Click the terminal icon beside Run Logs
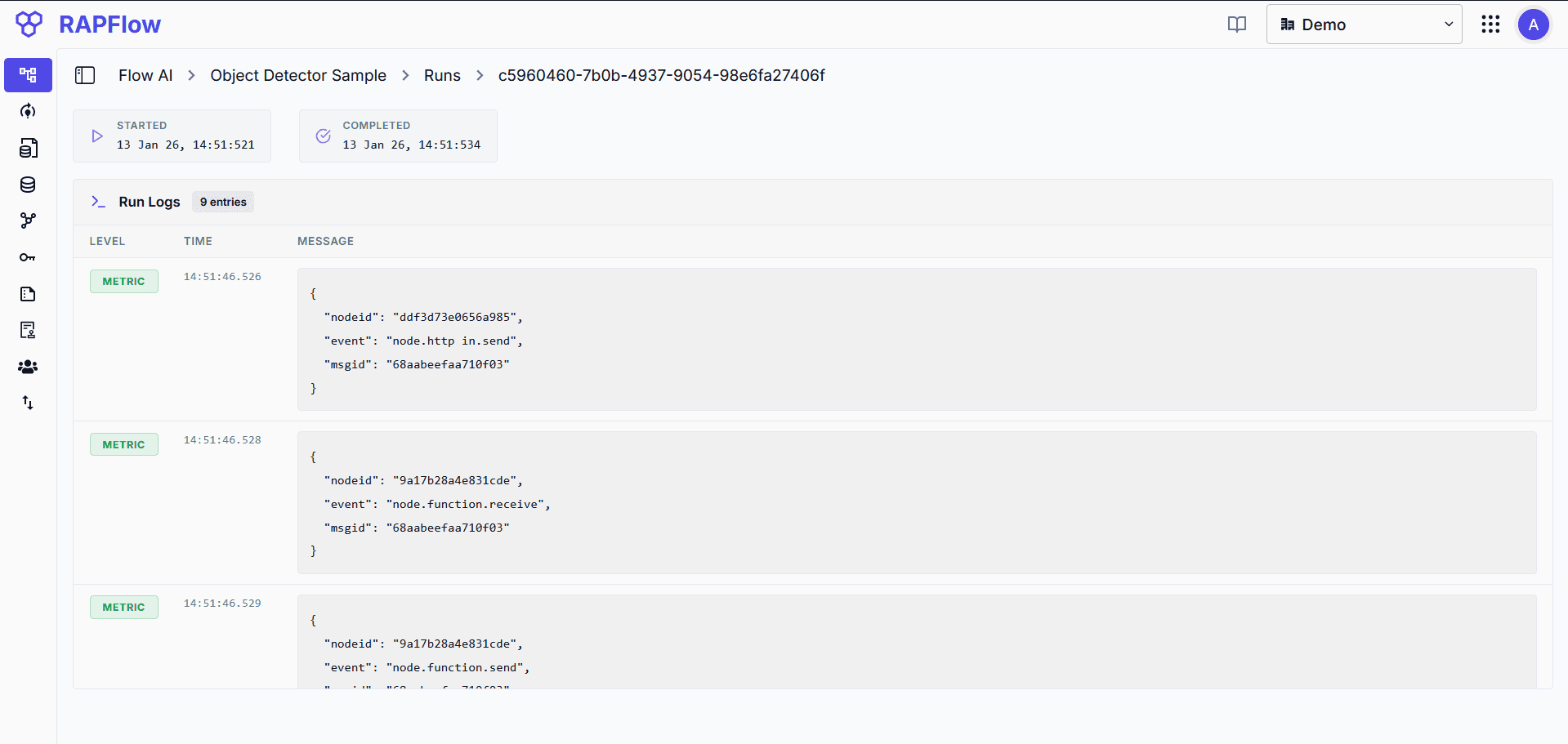The width and height of the screenshot is (1568, 744). [98, 202]
